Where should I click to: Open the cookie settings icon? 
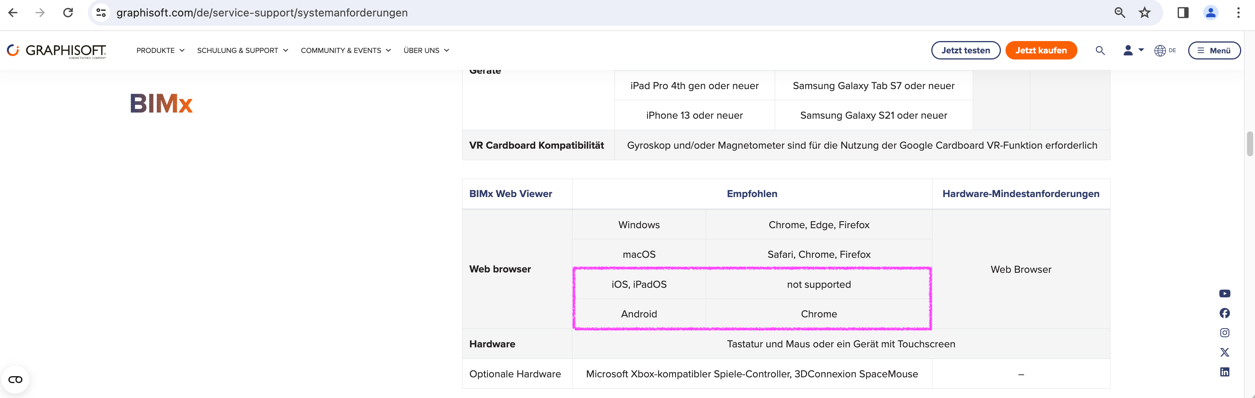pyautogui.click(x=15, y=380)
